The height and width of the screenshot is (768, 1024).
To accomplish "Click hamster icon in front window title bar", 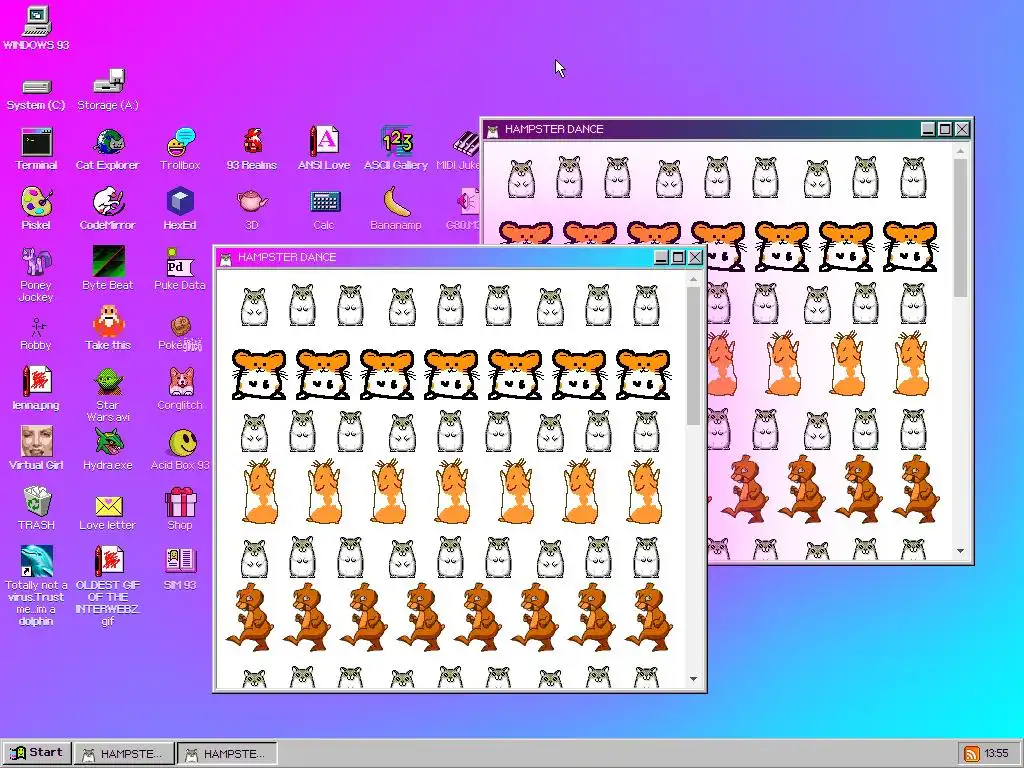I will [x=226, y=258].
